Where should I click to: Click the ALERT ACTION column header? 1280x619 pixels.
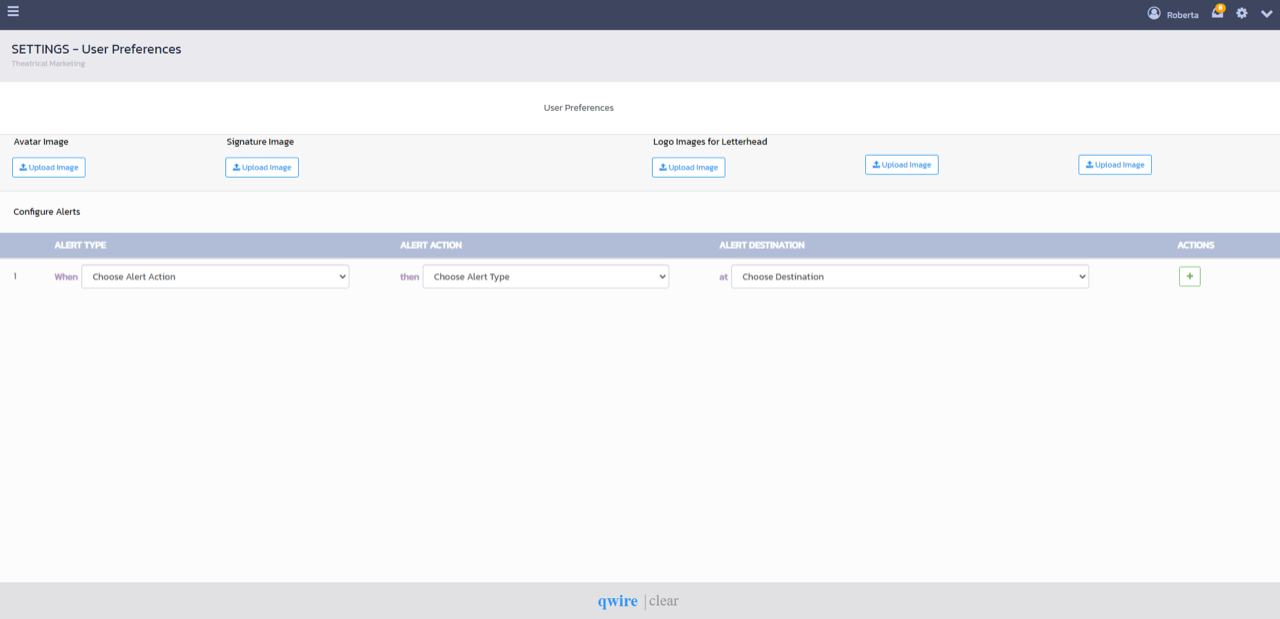tap(431, 245)
